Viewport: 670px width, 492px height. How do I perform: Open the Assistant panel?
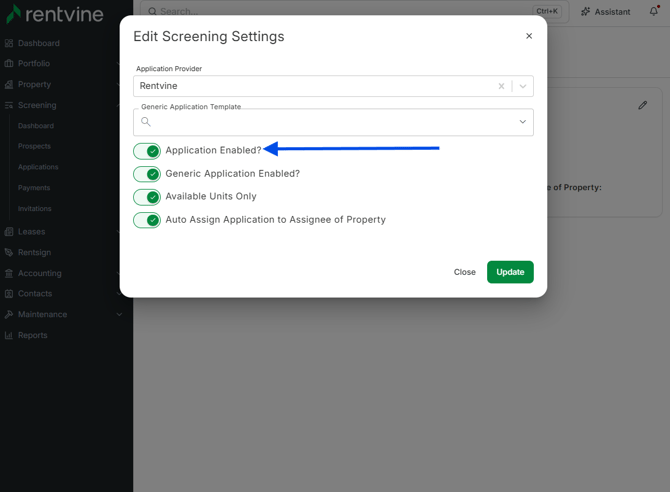coord(605,12)
